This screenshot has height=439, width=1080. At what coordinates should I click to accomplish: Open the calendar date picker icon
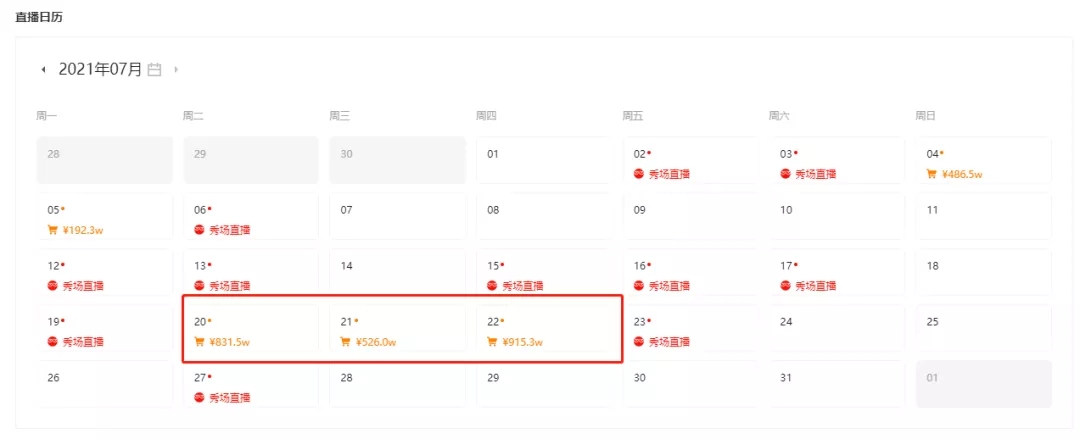point(154,70)
